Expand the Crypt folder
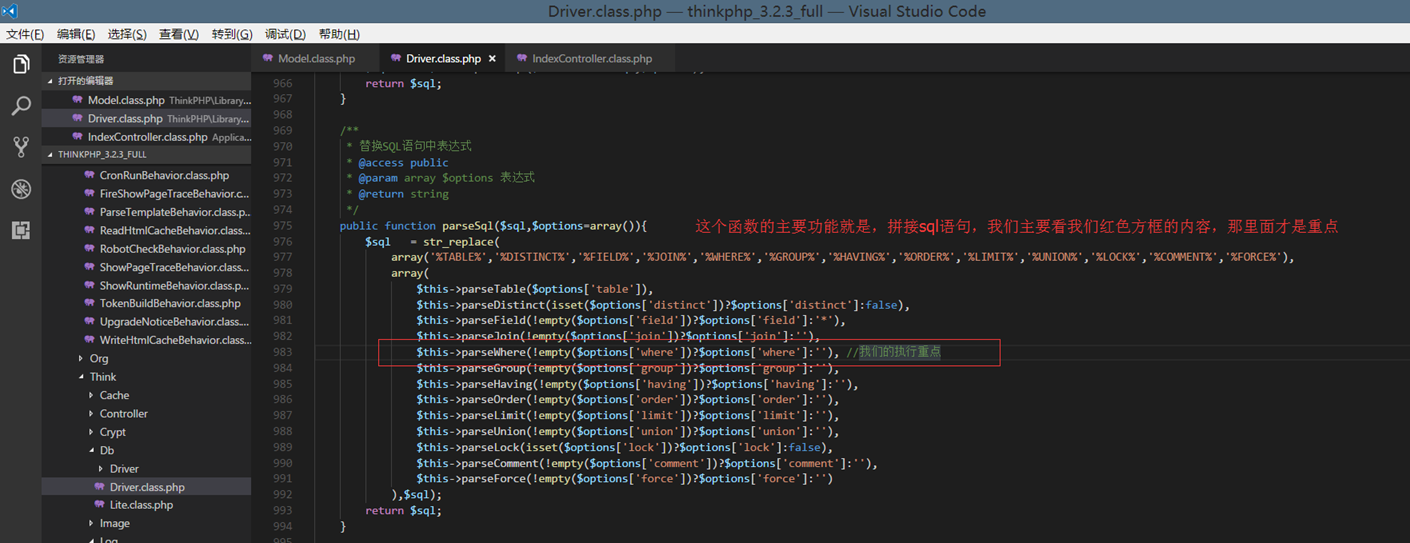This screenshot has height=543, width=1410. click(113, 432)
